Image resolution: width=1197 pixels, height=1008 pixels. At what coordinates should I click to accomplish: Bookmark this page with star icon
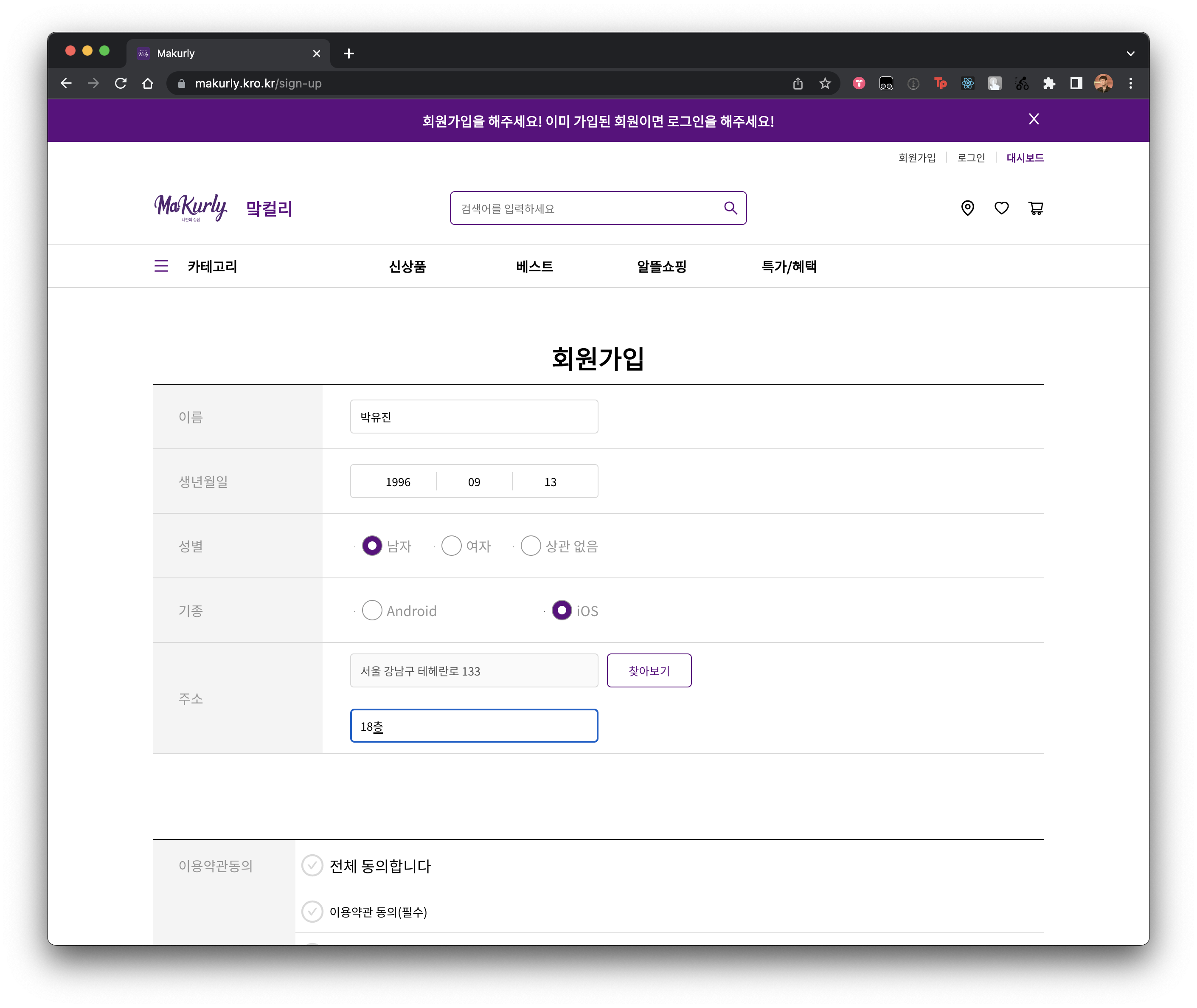click(x=824, y=83)
